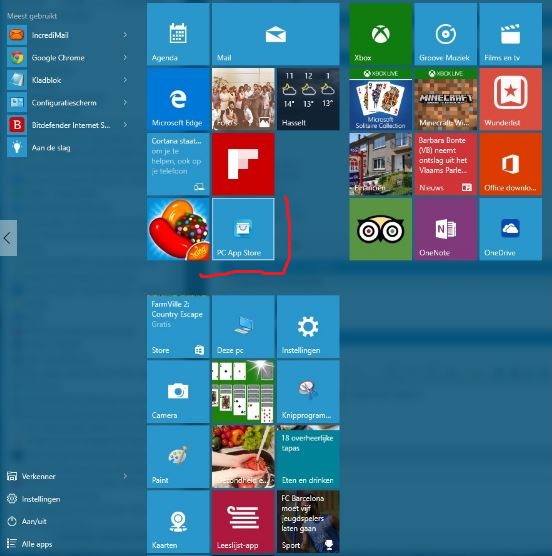Open the green solitaire cards tile
The image size is (552, 556).
tap(243, 392)
